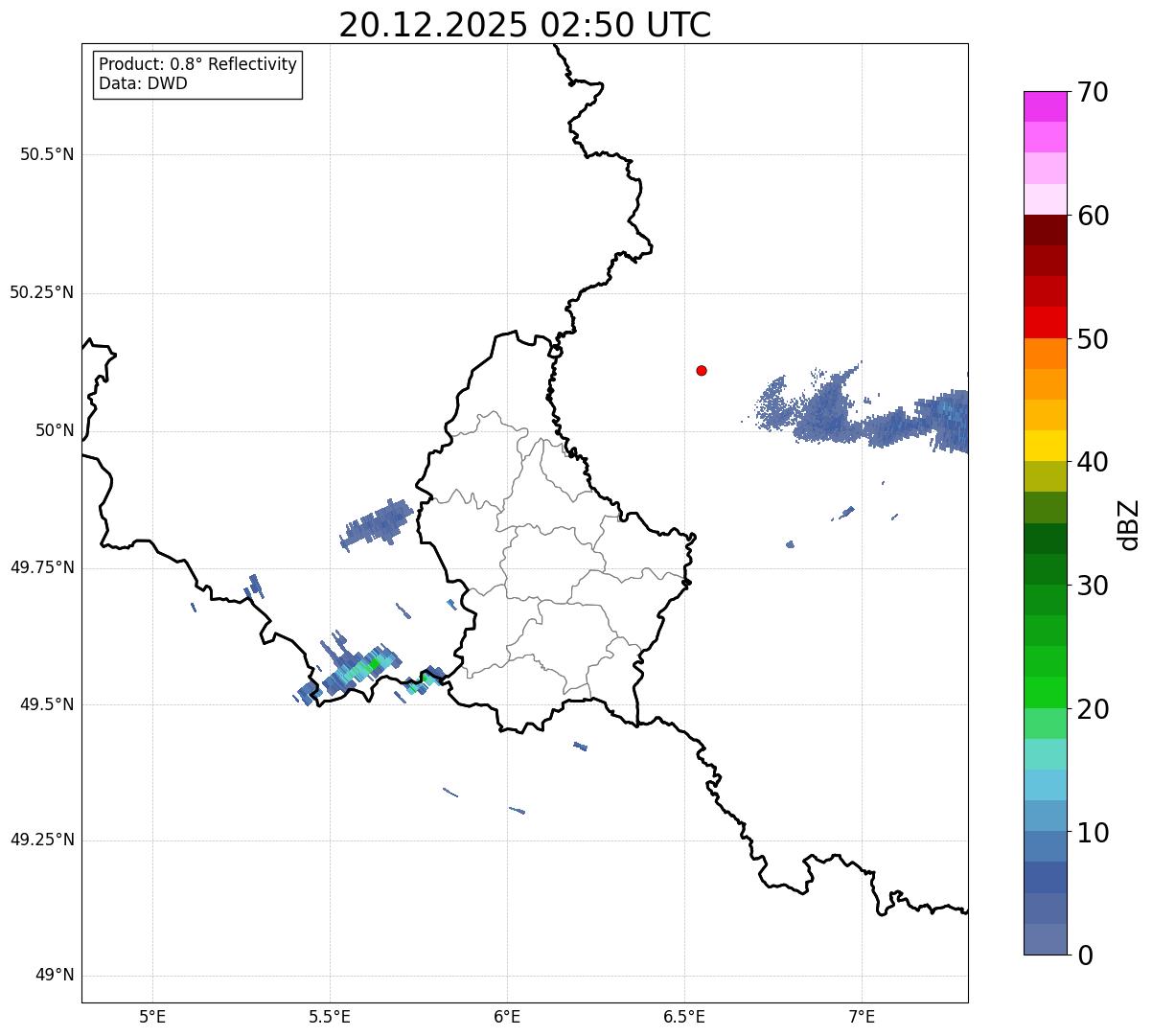
Task: Click the magenta top segment of colorbar
Action: [x=1045, y=106]
